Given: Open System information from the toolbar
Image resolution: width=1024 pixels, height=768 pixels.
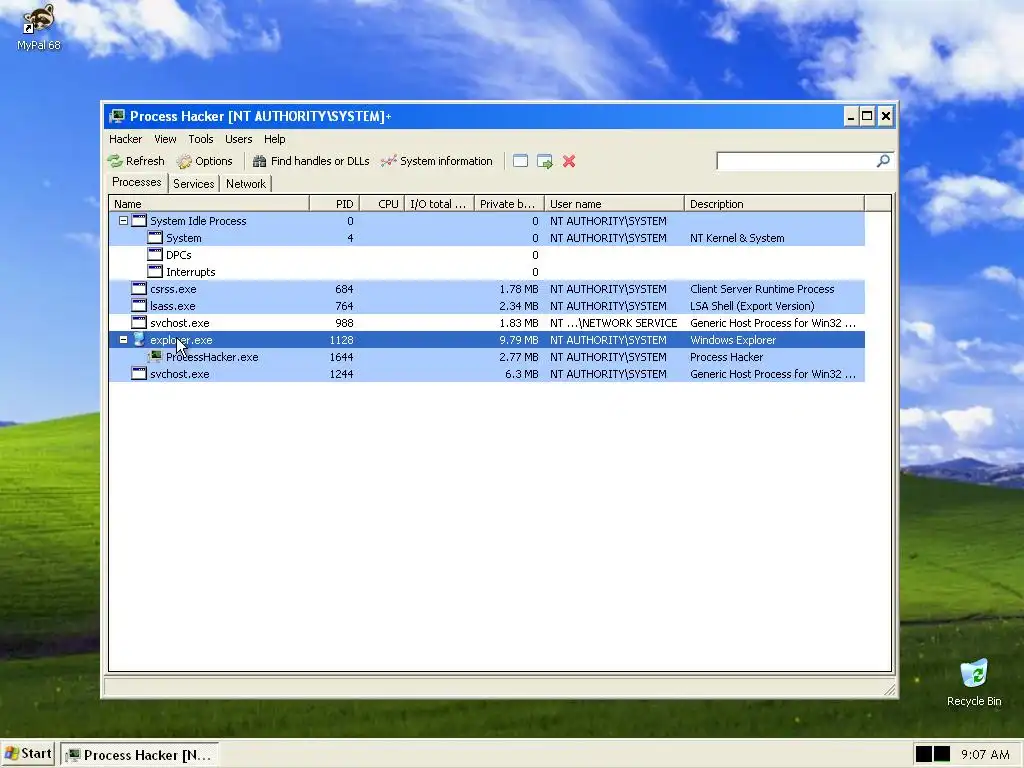Looking at the screenshot, I should click(436, 161).
